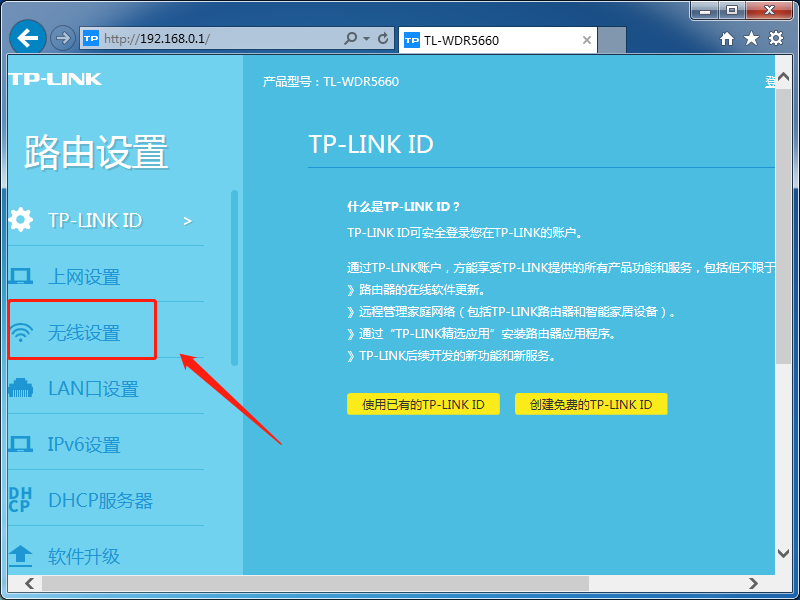Select the TL-WDR5660 browser tab

497,40
